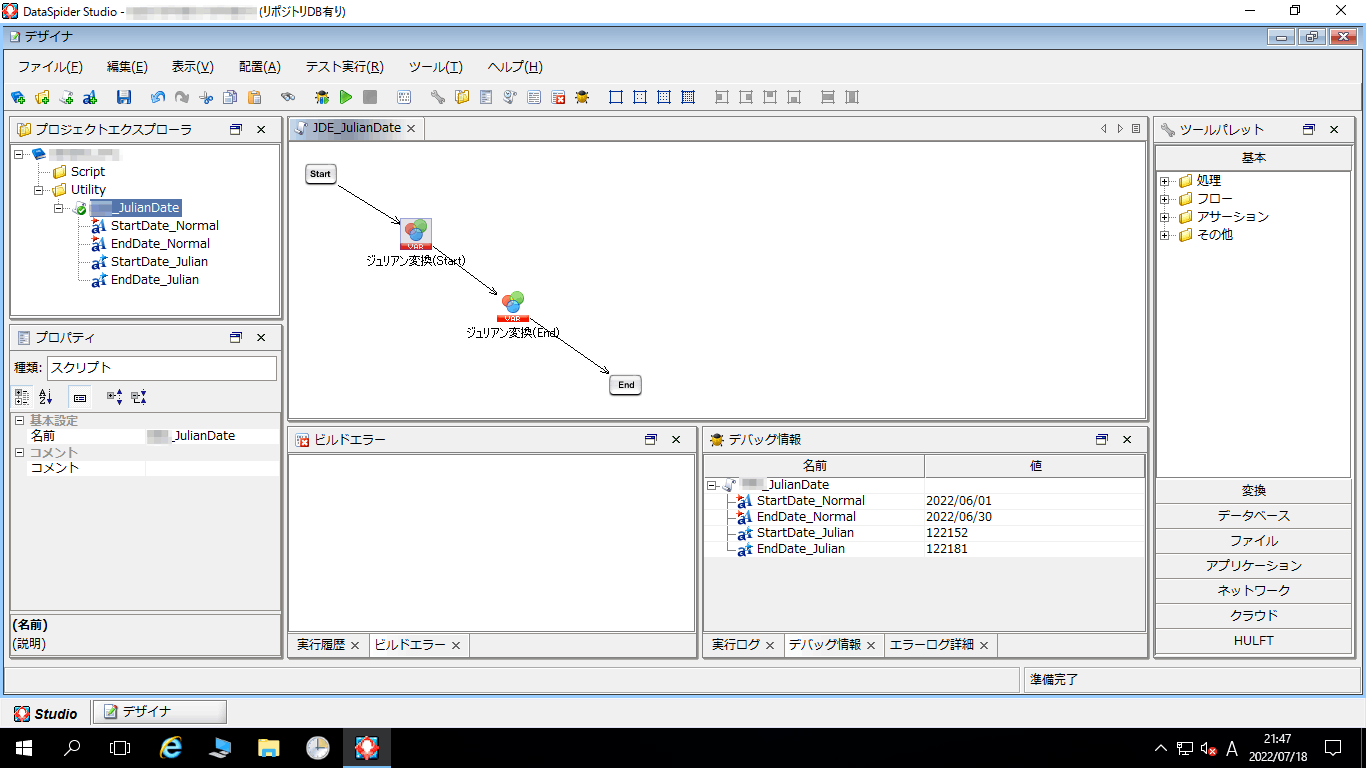1366x768 pixels.
Task: Start debug run with bug icon
Action: click(322, 97)
